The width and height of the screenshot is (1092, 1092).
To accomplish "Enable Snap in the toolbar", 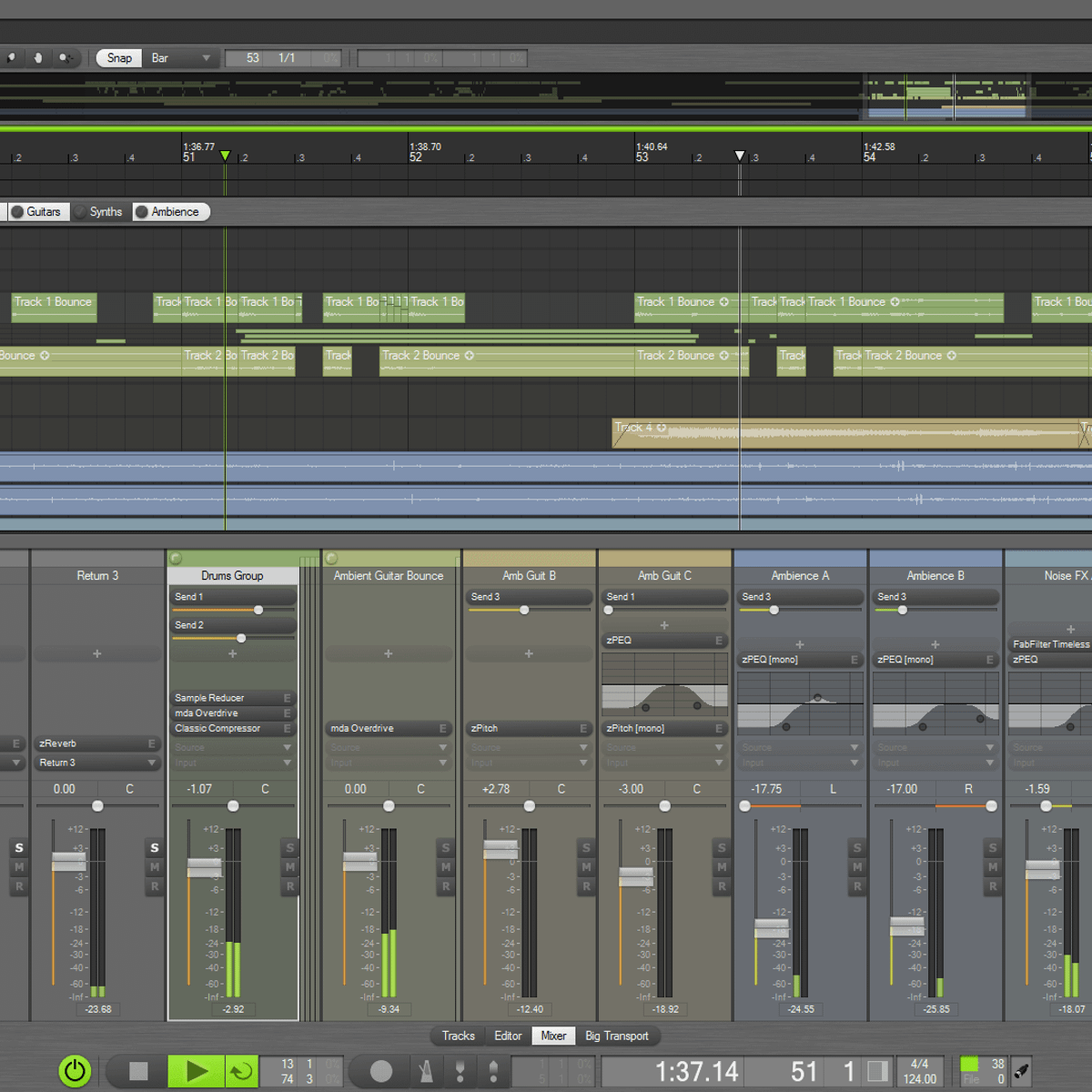I will tap(117, 57).
